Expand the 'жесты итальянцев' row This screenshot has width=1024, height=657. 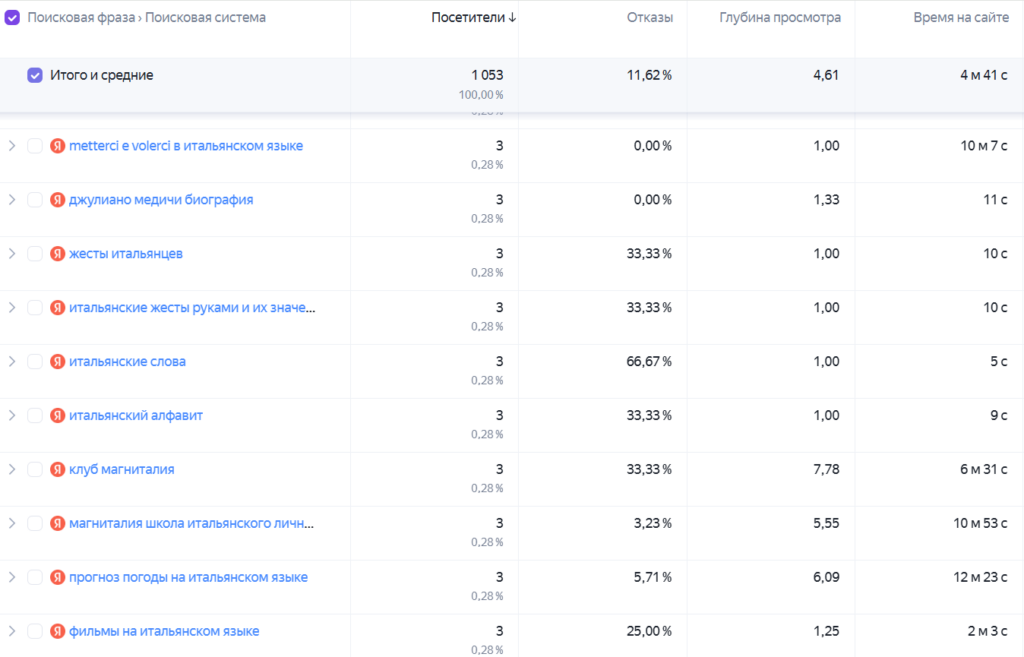(x=12, y=253)
